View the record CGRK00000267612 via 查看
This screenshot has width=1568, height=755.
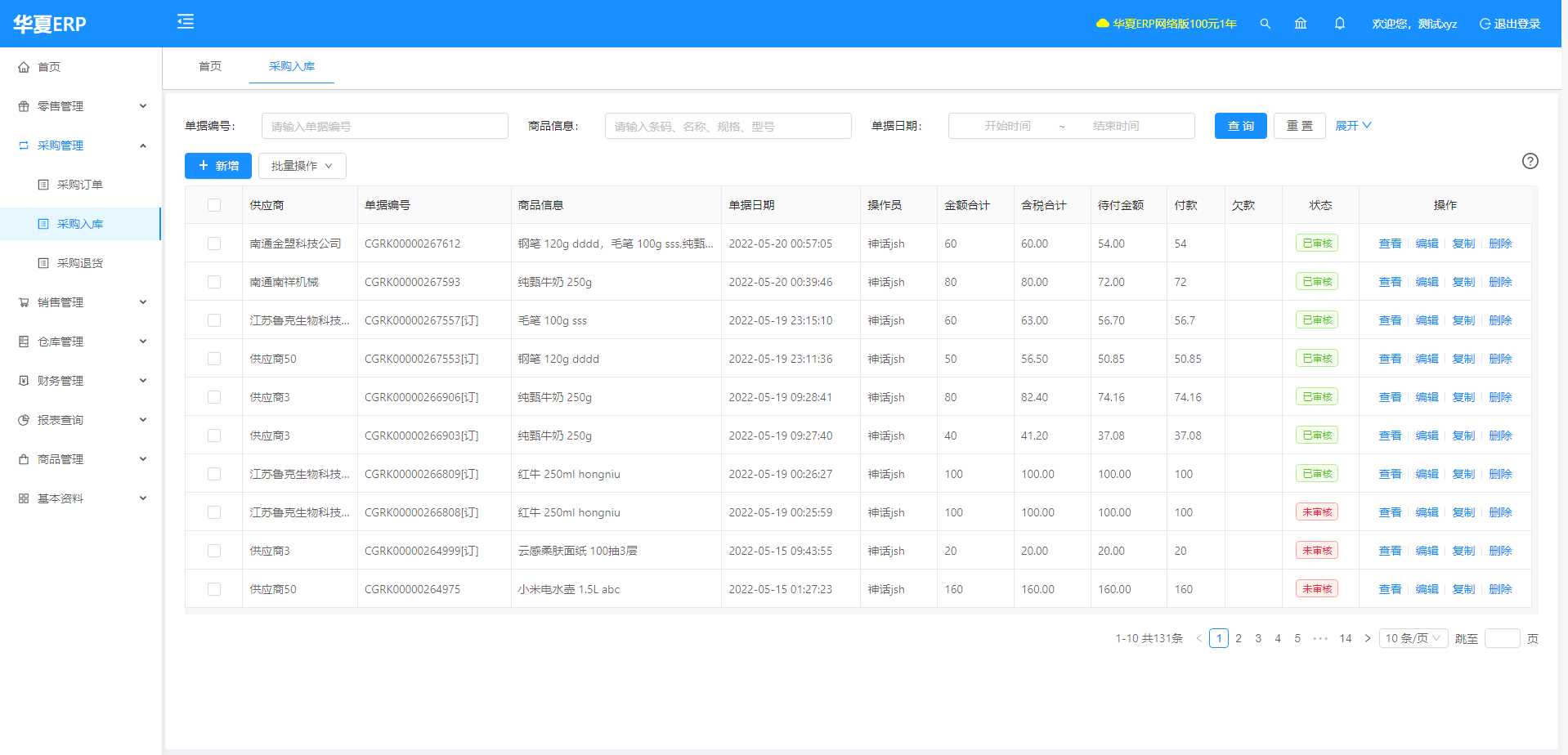(x=1390, y=243)
